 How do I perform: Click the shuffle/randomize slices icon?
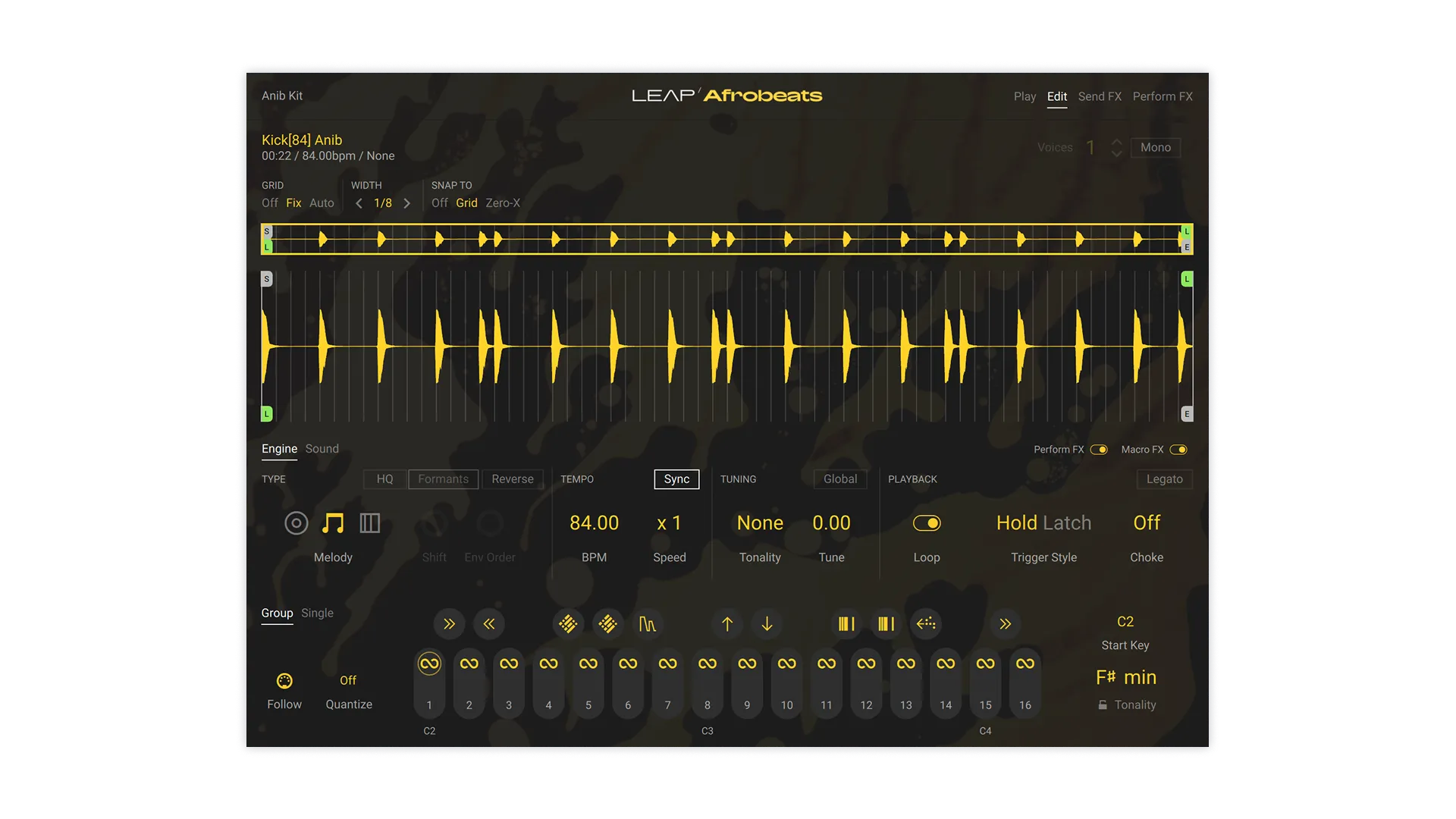pos(569,624)
